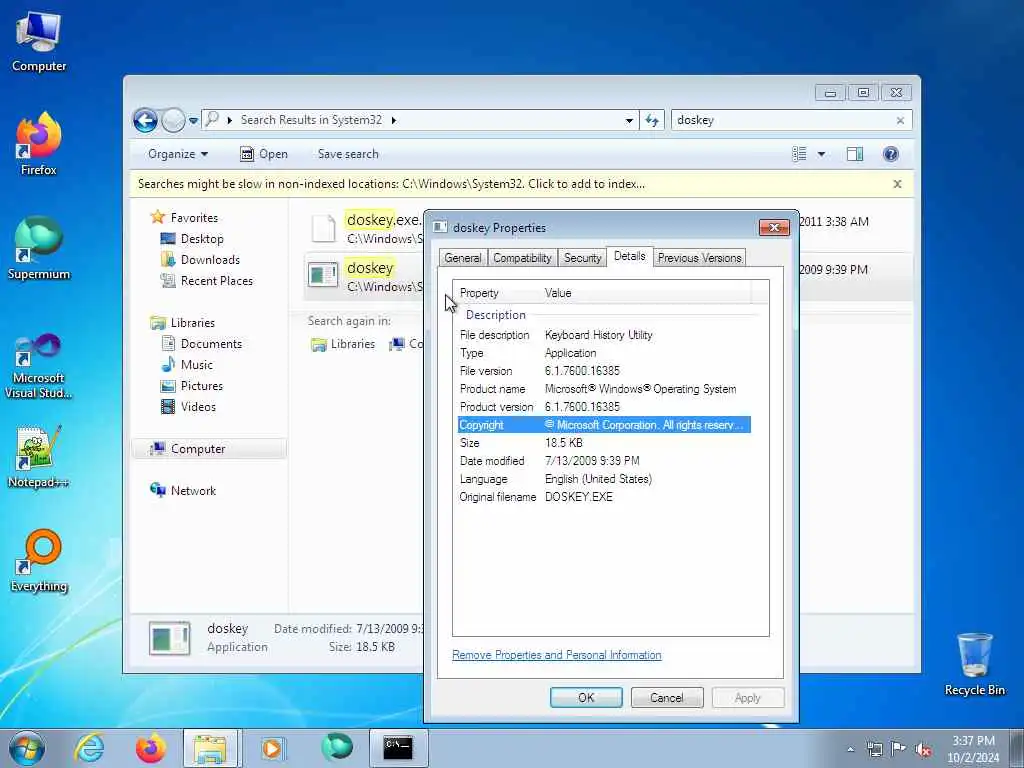Refresh the search results in the address bar
This screenshot has height=768, width=1024.
coord(652,120)
